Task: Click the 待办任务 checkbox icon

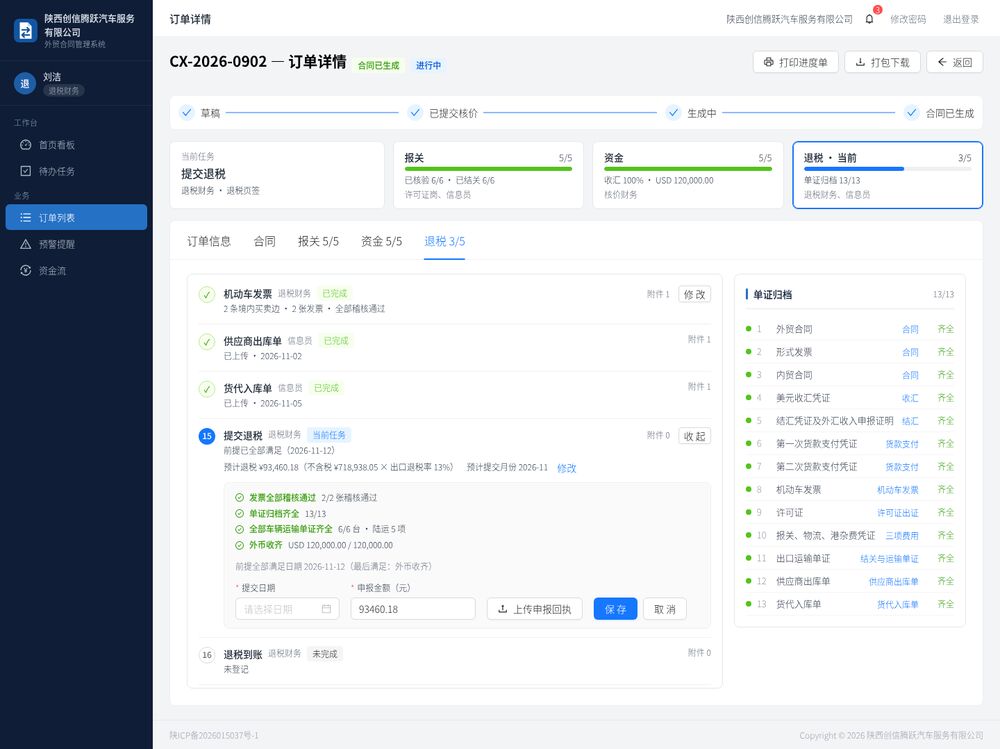Action: (x=26, y=171)
